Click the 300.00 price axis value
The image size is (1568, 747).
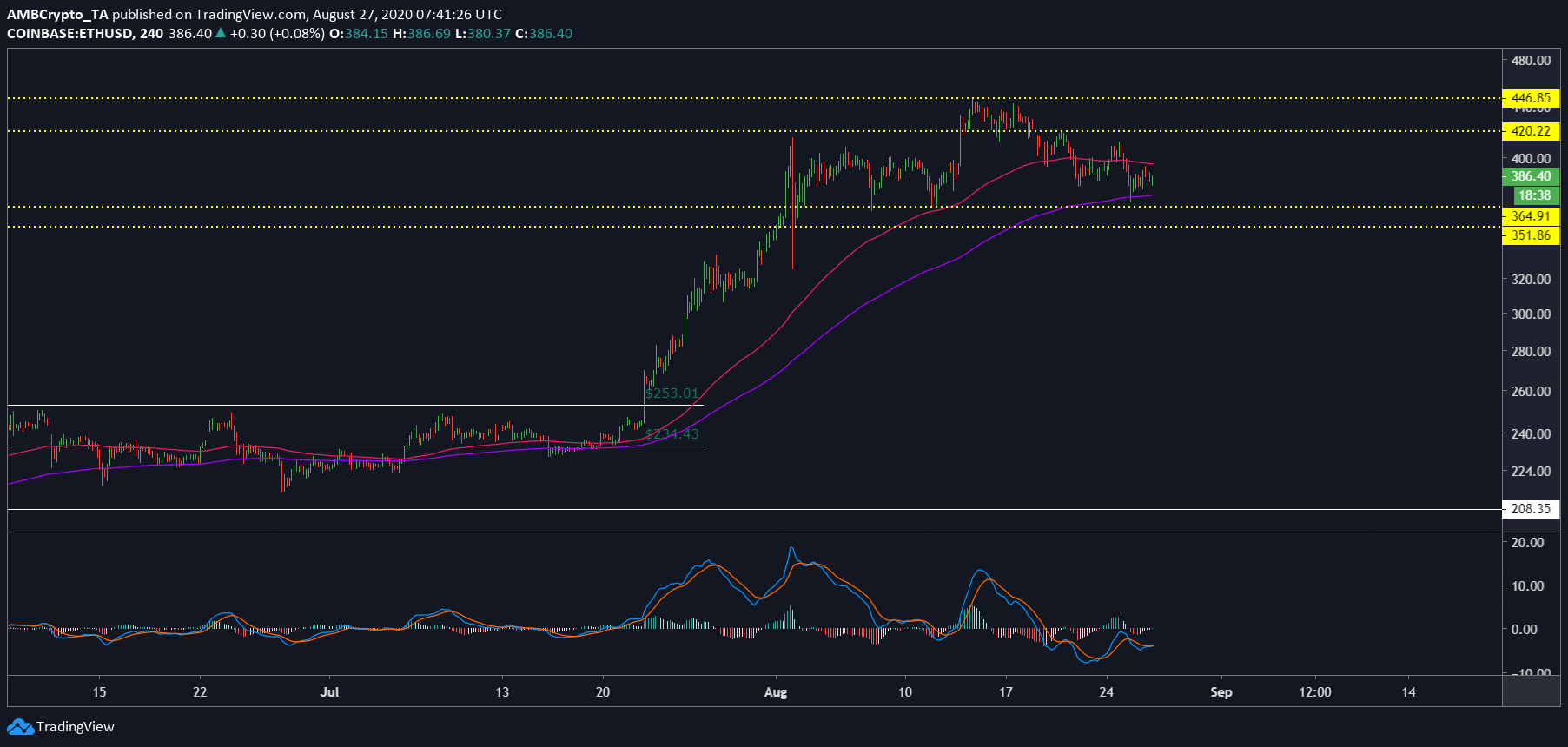tap(1531, 314)
